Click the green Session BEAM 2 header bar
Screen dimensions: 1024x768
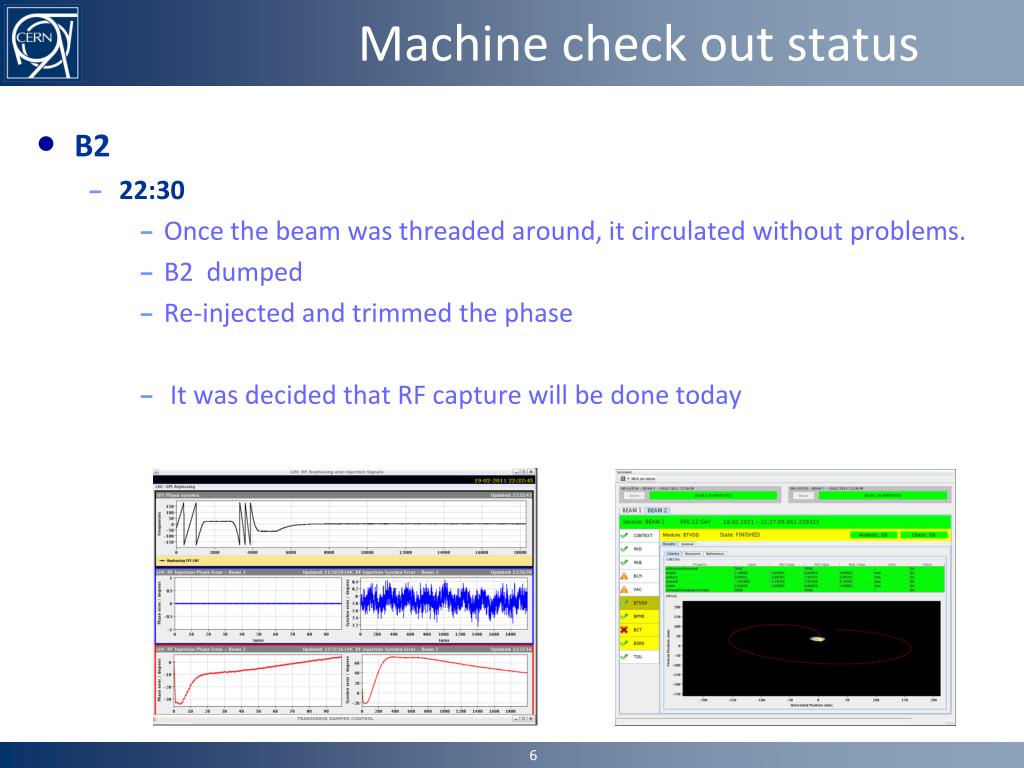tap(785, 522)
